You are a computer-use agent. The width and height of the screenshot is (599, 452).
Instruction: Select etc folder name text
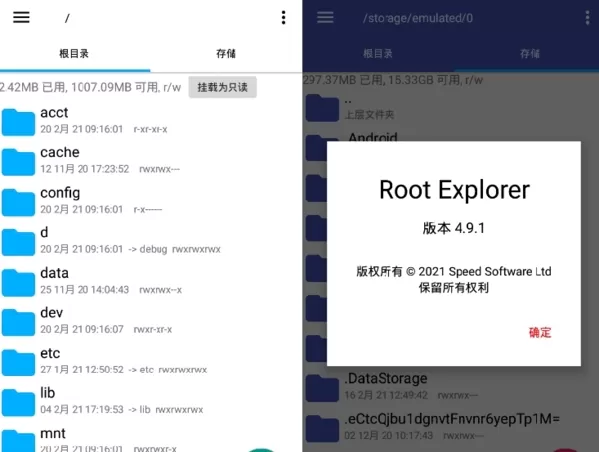pos(50,353)
